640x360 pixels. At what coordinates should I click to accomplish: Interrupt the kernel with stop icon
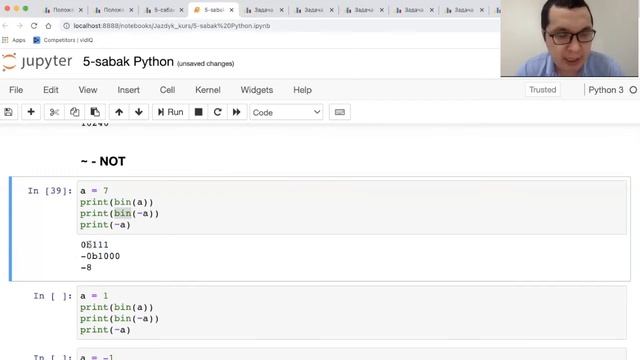[198, 112]
